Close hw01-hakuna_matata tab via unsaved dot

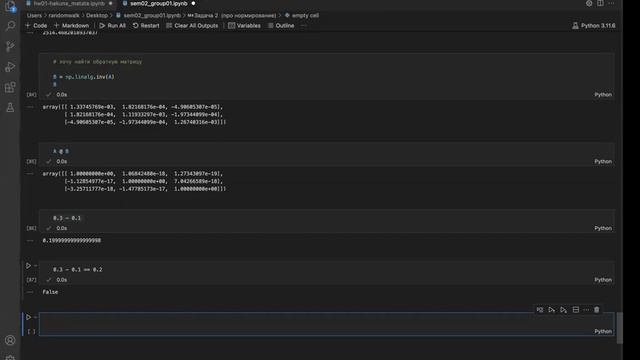click(x=111, y=3)
